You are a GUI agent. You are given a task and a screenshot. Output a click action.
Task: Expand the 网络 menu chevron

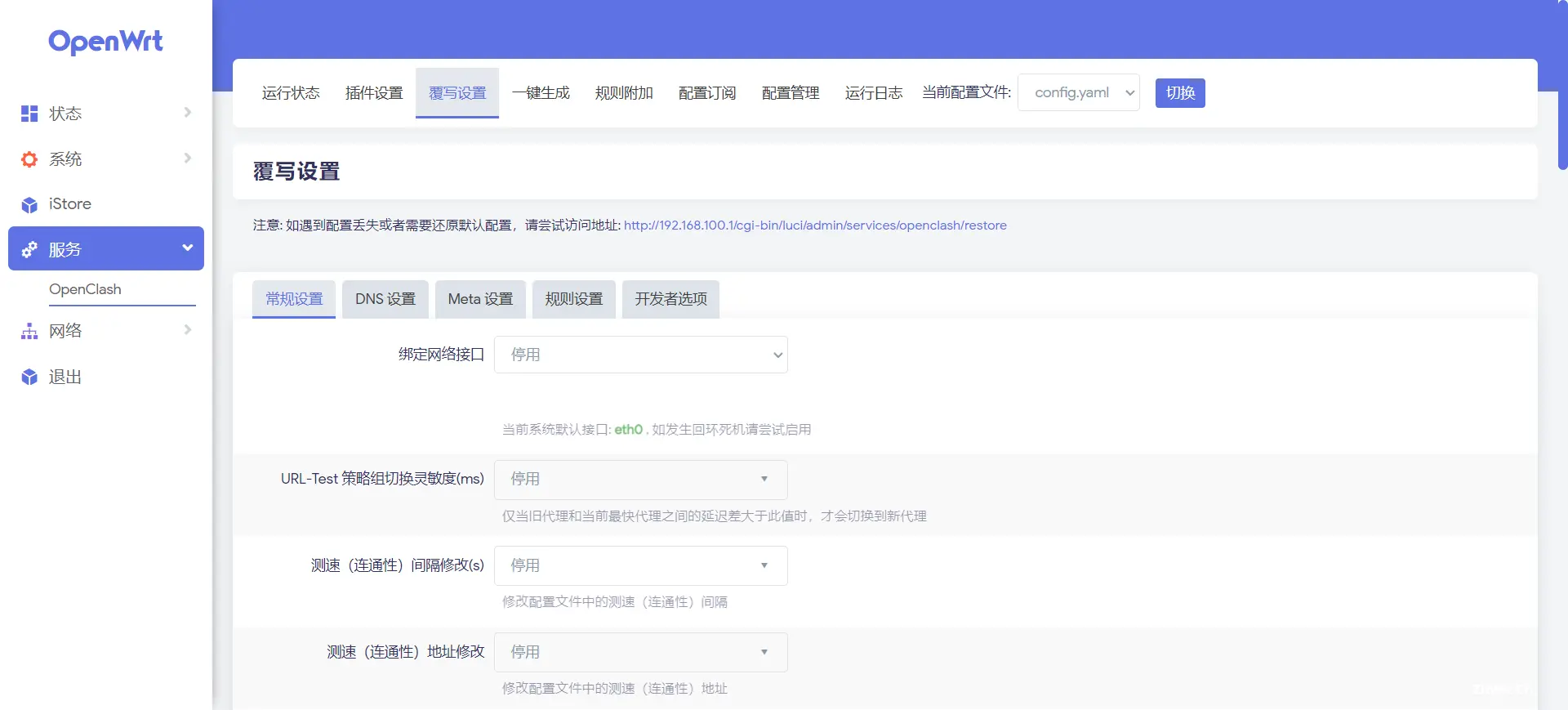[188, 329]
